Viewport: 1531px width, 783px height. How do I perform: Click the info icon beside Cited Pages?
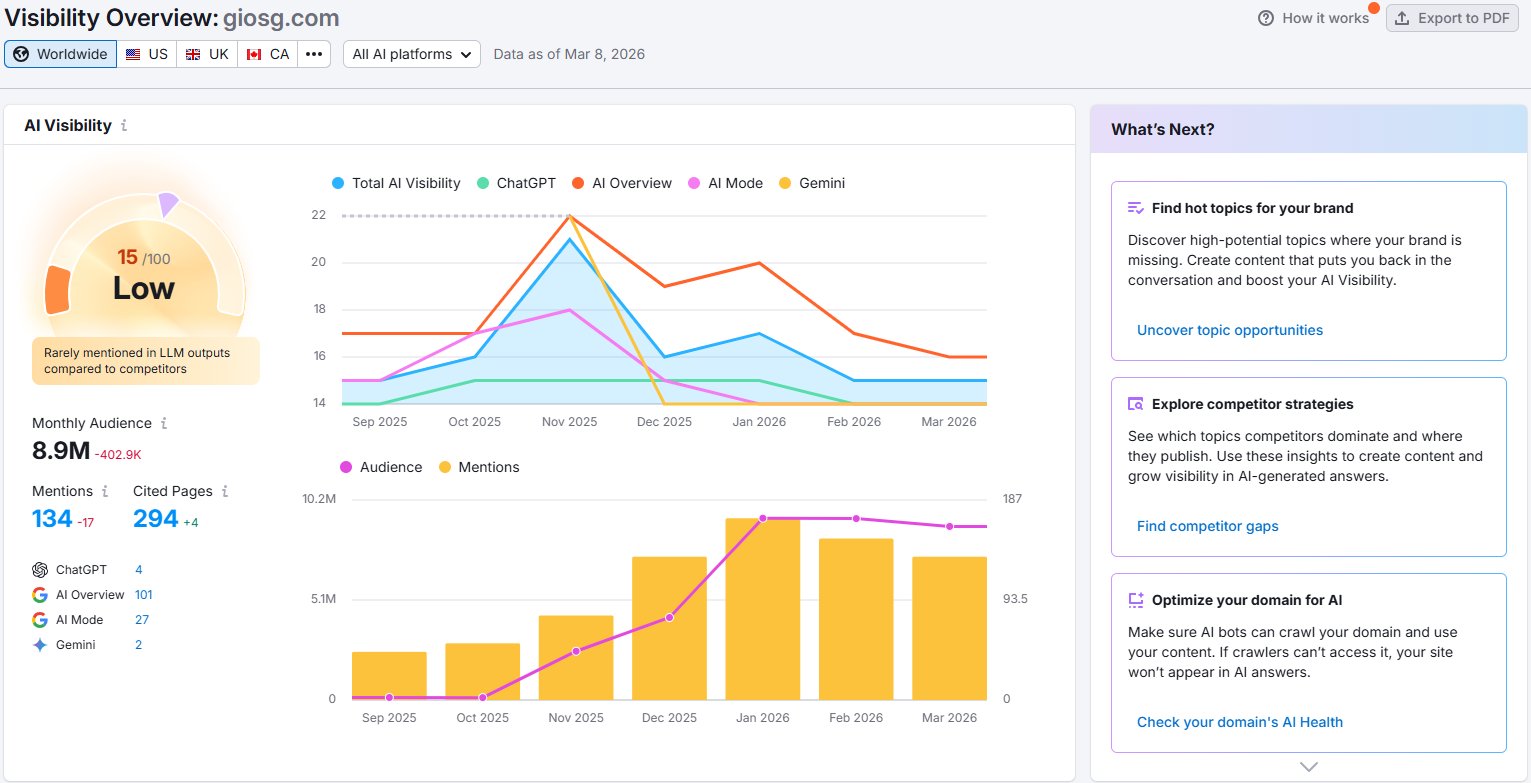[225, 492]
